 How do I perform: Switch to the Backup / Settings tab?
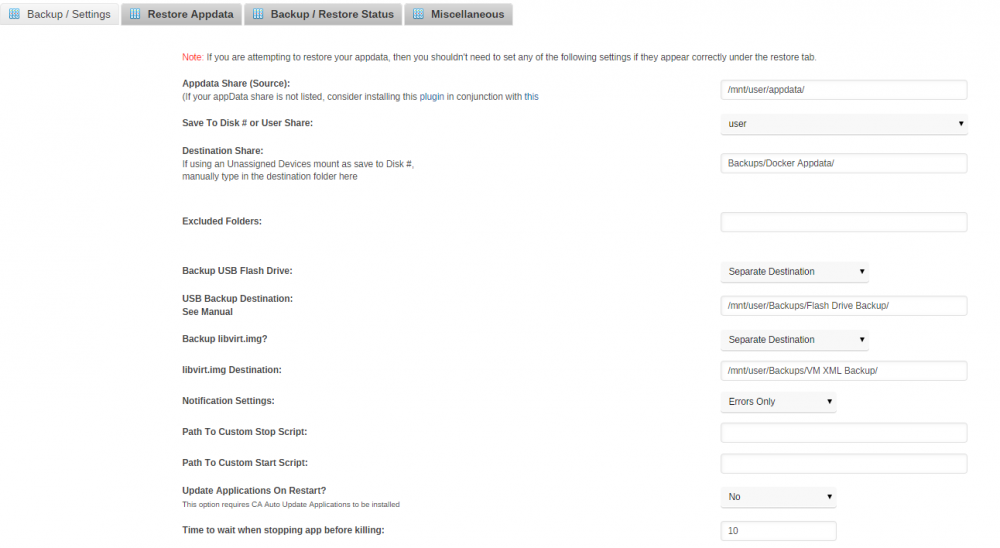click(60, 14)
